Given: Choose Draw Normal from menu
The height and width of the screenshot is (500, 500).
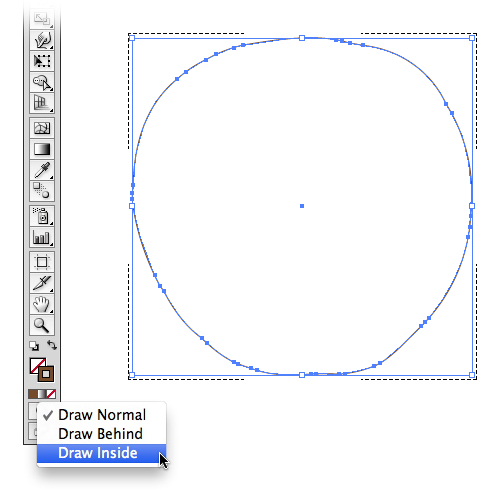Looking at the screenshot, I should [x=101, y=415].
